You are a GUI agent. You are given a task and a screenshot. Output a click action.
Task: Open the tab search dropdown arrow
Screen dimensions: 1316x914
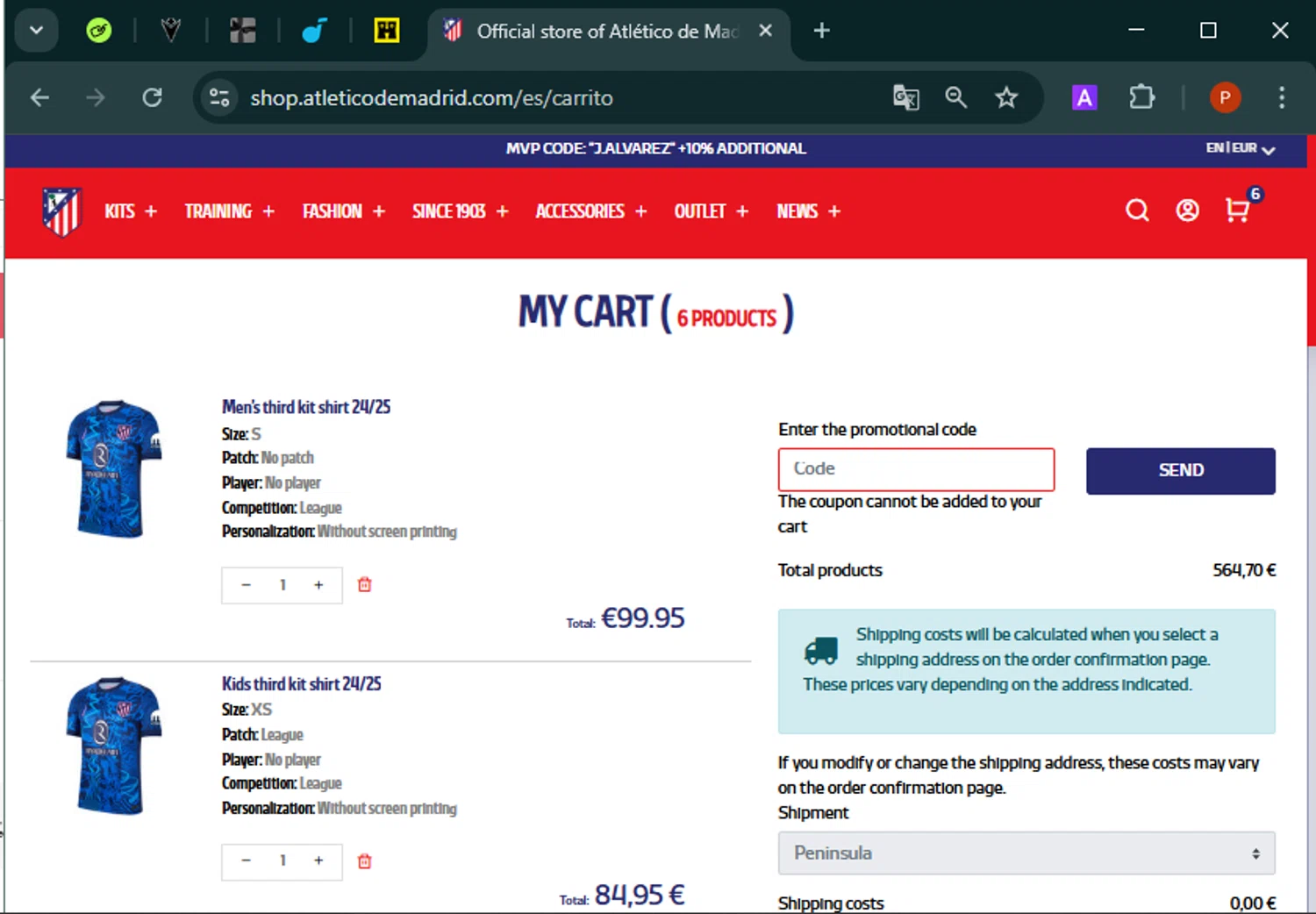point(36,31)
